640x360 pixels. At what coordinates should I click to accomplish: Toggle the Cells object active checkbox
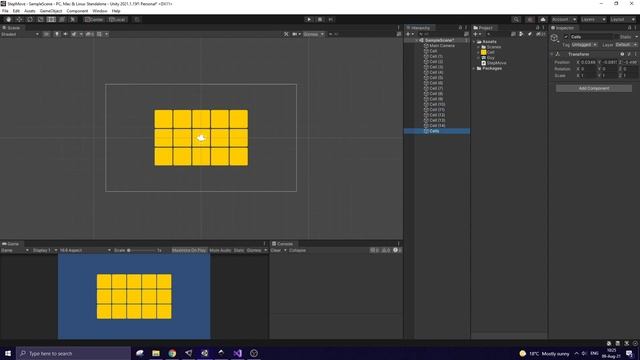click(566, 37)
